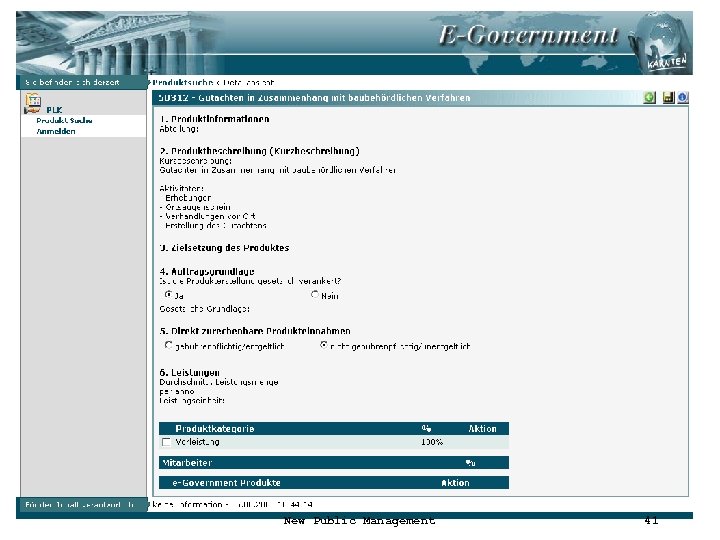The width and height of the screenshot is (720, 540).
Task: Click the 'Vorleistung' row label
Action: [x=197, y=442]
